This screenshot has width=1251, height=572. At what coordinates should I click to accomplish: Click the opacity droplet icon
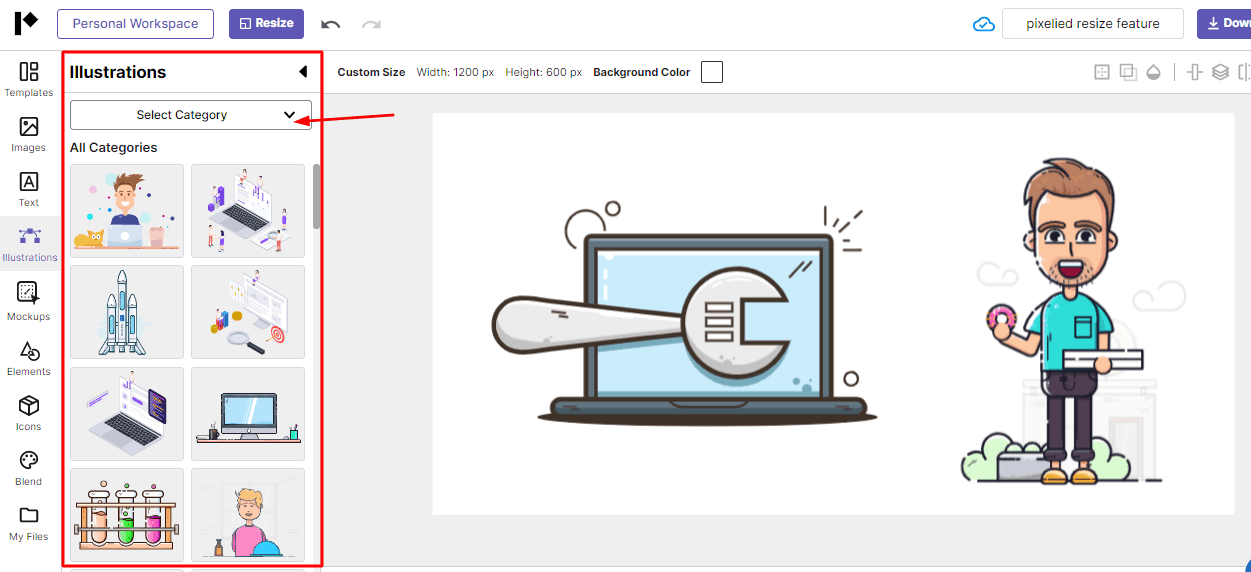(x=1154, y=72)
